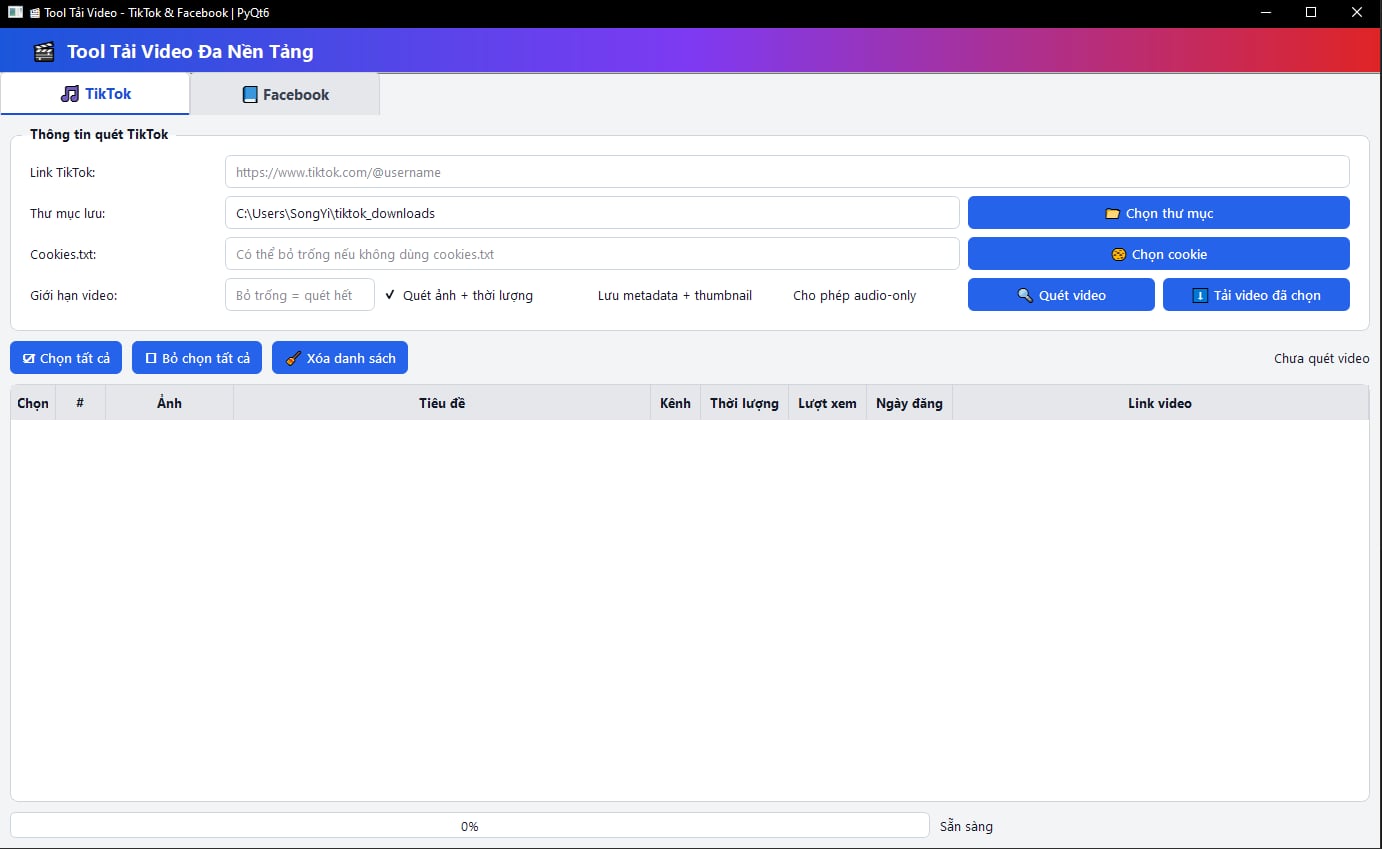Click the Thời lượng column header
The image size is (1382, 849).
point(745,403)
